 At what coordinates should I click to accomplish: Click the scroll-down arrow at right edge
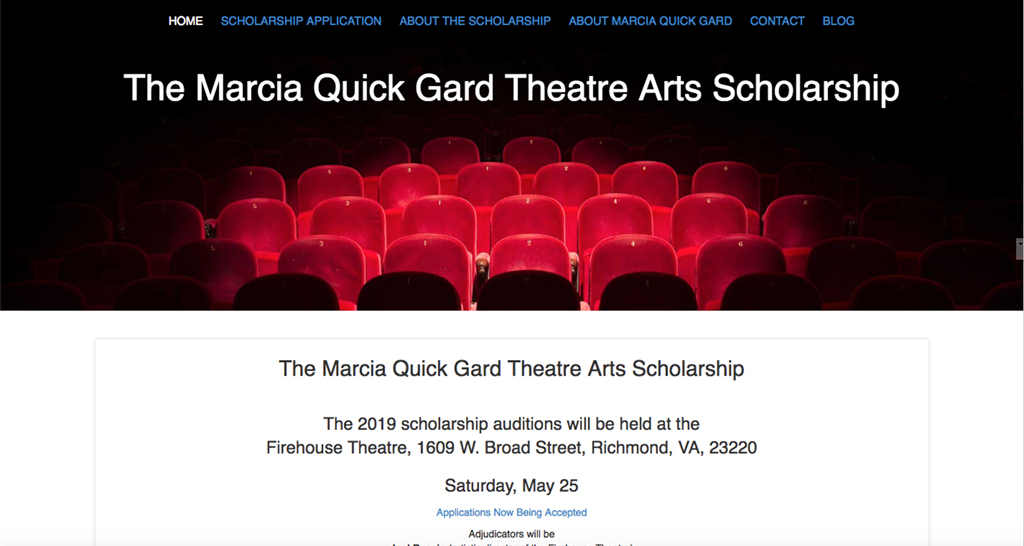click(1019, 243)
